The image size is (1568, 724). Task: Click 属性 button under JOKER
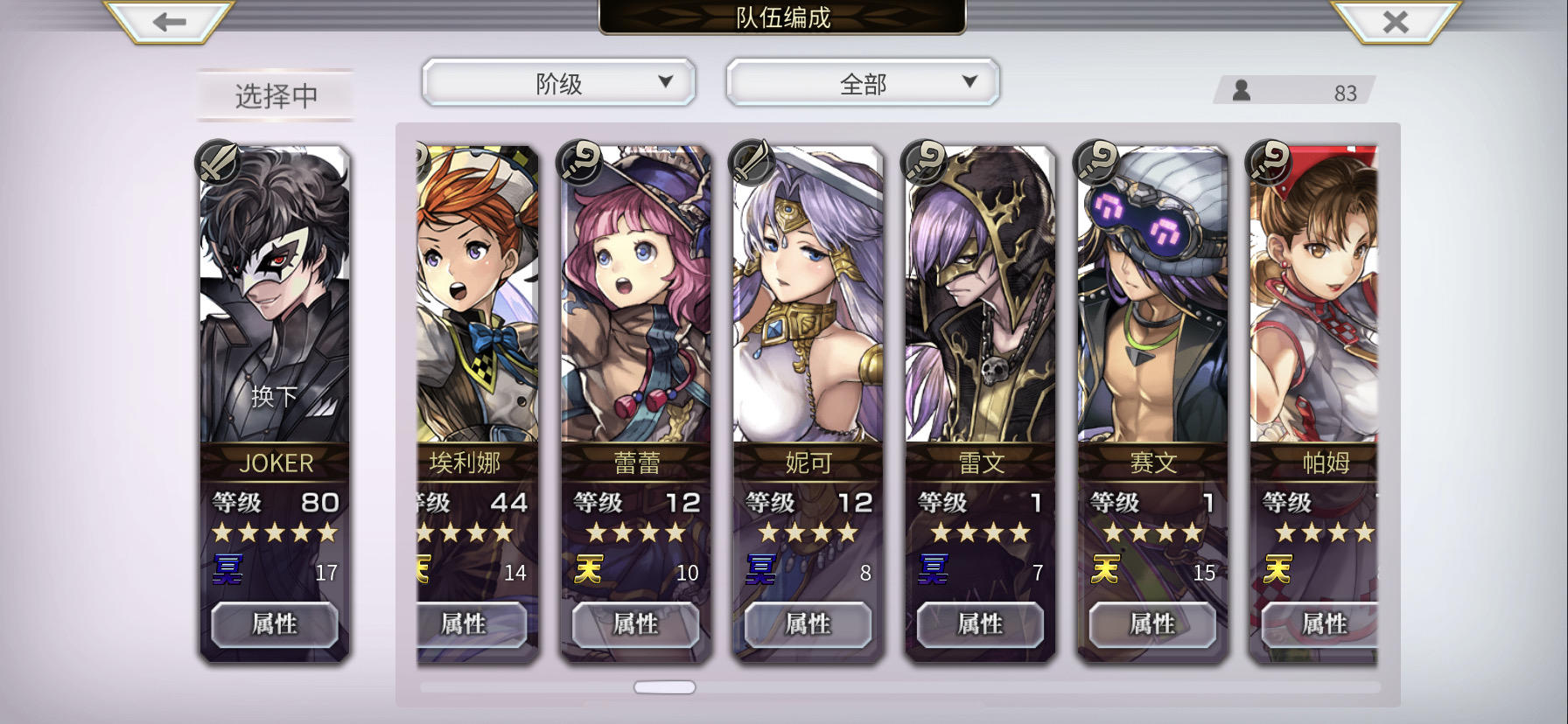point(275,624)
